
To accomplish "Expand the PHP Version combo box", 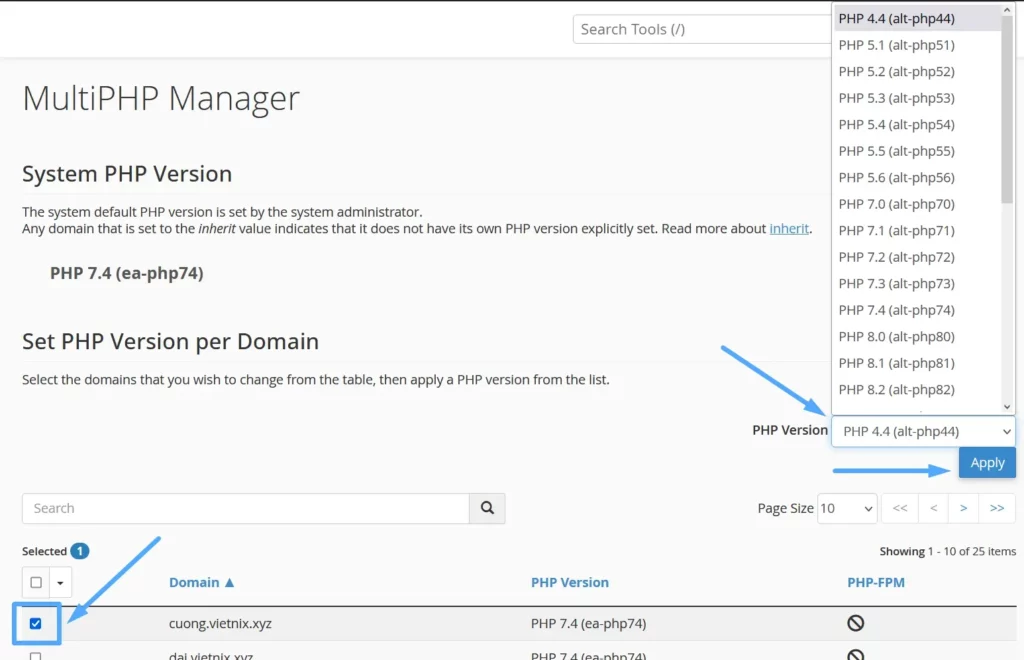I will click(x=923, y=431).
